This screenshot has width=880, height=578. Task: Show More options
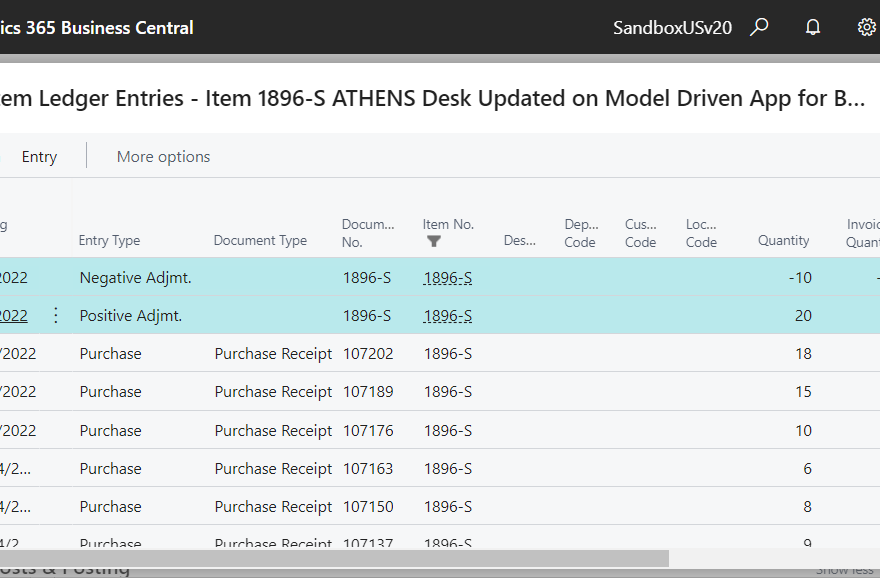tap(163, 157)
